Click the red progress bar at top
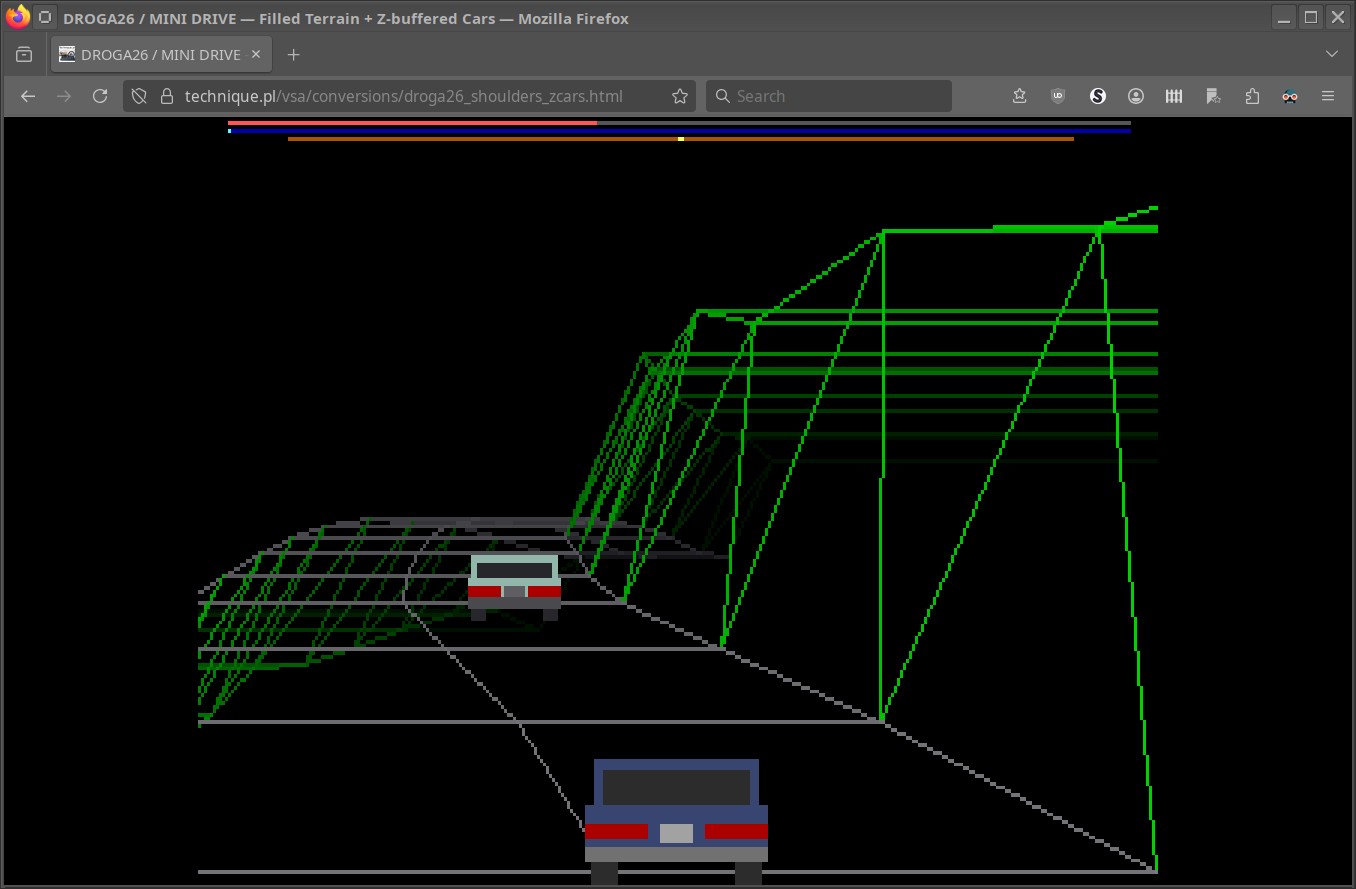 coord(412,123)
